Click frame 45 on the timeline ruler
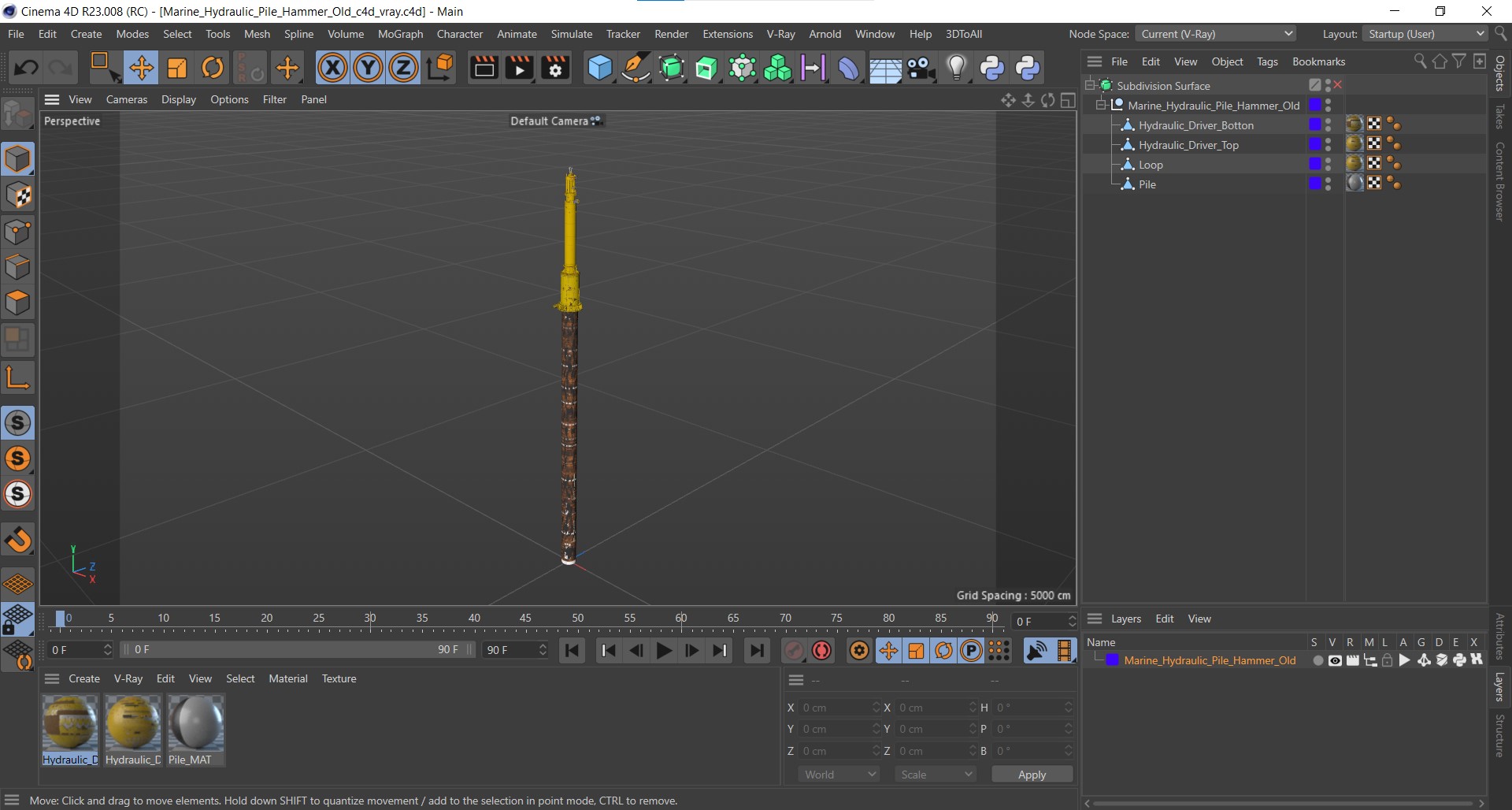The height and width of the screenshot is (810, 1512). pyautogui.click(x=525, y=619)
